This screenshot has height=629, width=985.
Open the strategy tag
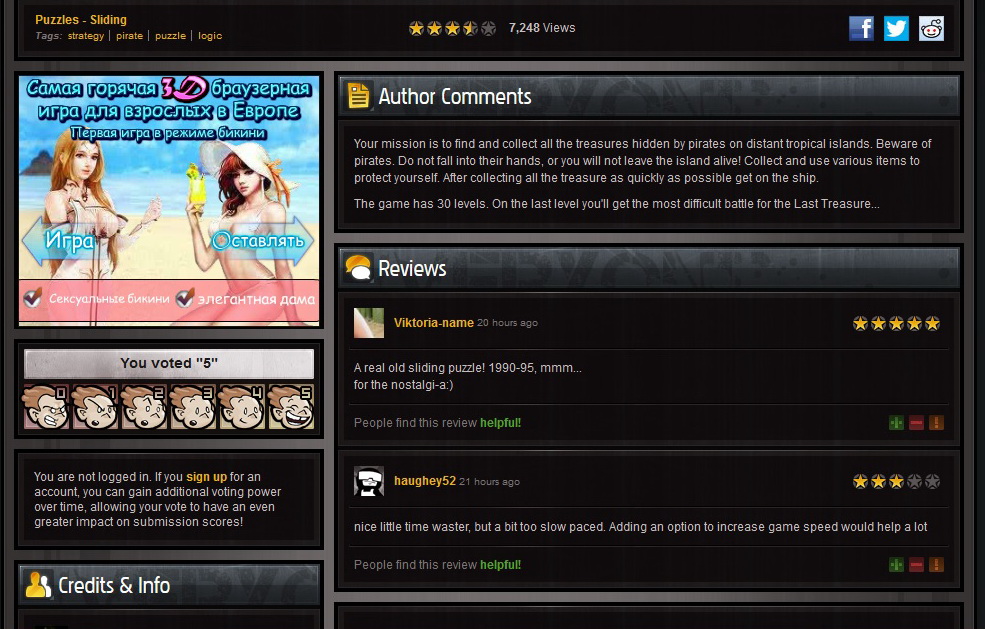86,36
